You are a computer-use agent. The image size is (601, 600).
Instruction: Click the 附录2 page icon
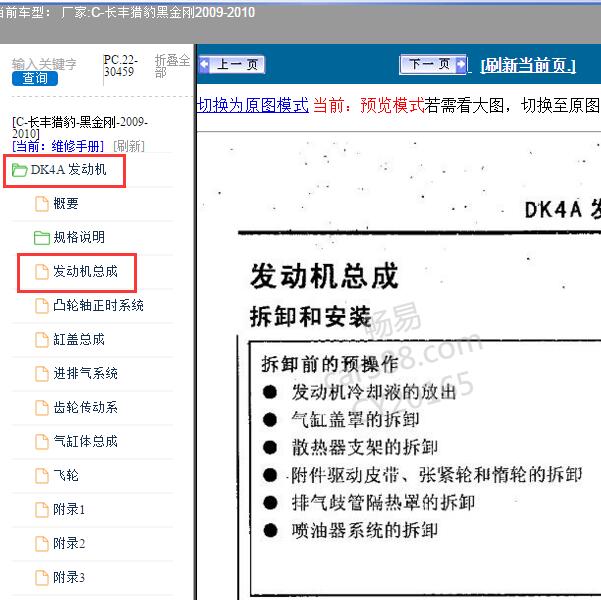pos(42,543)
